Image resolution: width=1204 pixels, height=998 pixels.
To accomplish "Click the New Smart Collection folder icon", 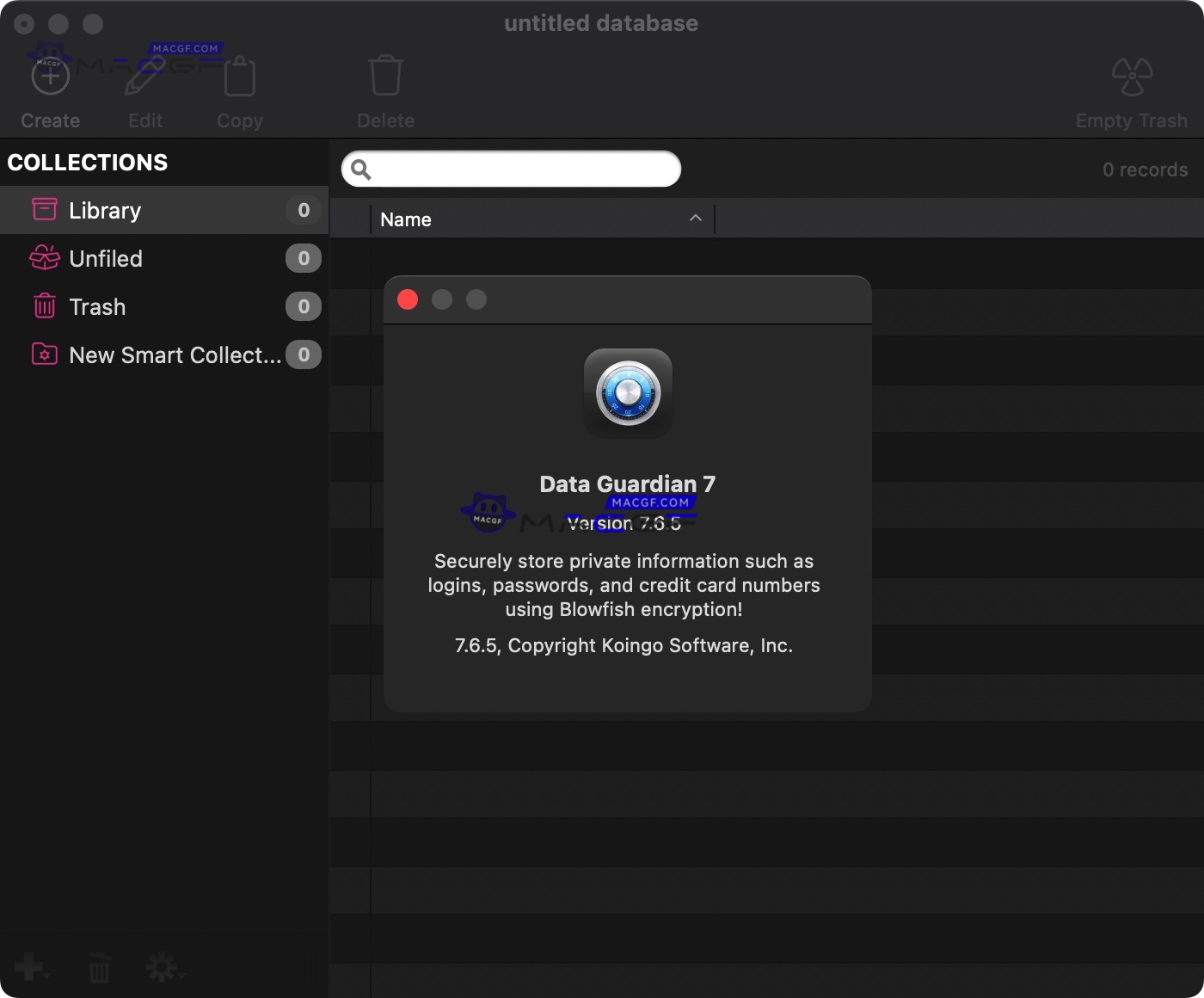I will 43,354.
